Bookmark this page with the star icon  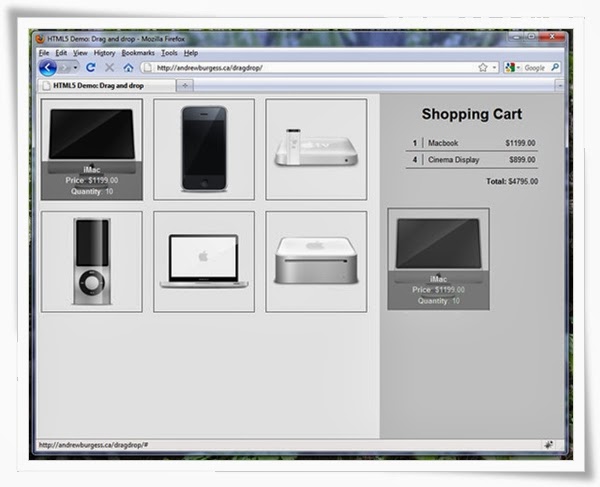pyautogui.click(x=483, y=68)
